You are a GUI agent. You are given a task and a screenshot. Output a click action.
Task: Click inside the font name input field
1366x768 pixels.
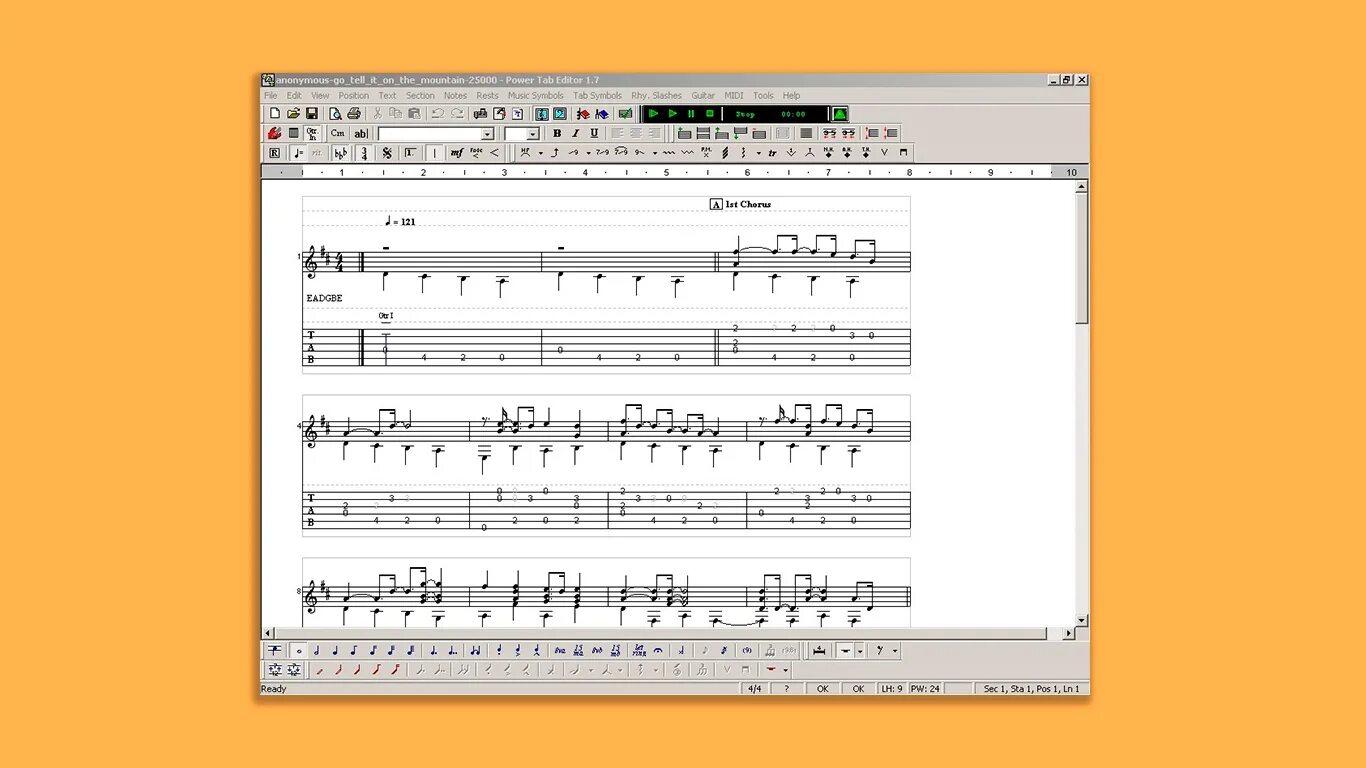(x=429, y=134)
